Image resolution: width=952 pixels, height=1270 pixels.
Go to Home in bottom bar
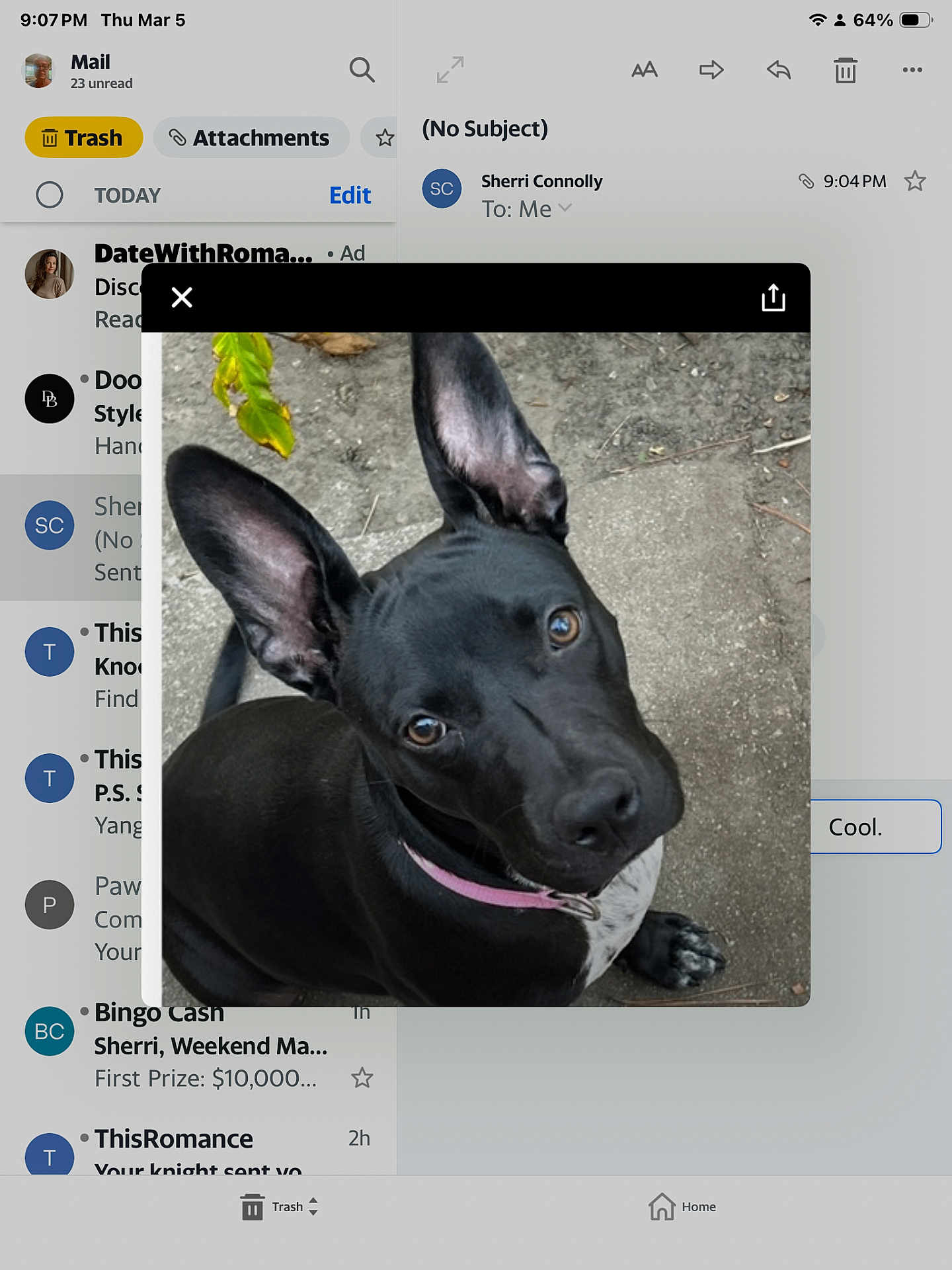(682, 1206)
